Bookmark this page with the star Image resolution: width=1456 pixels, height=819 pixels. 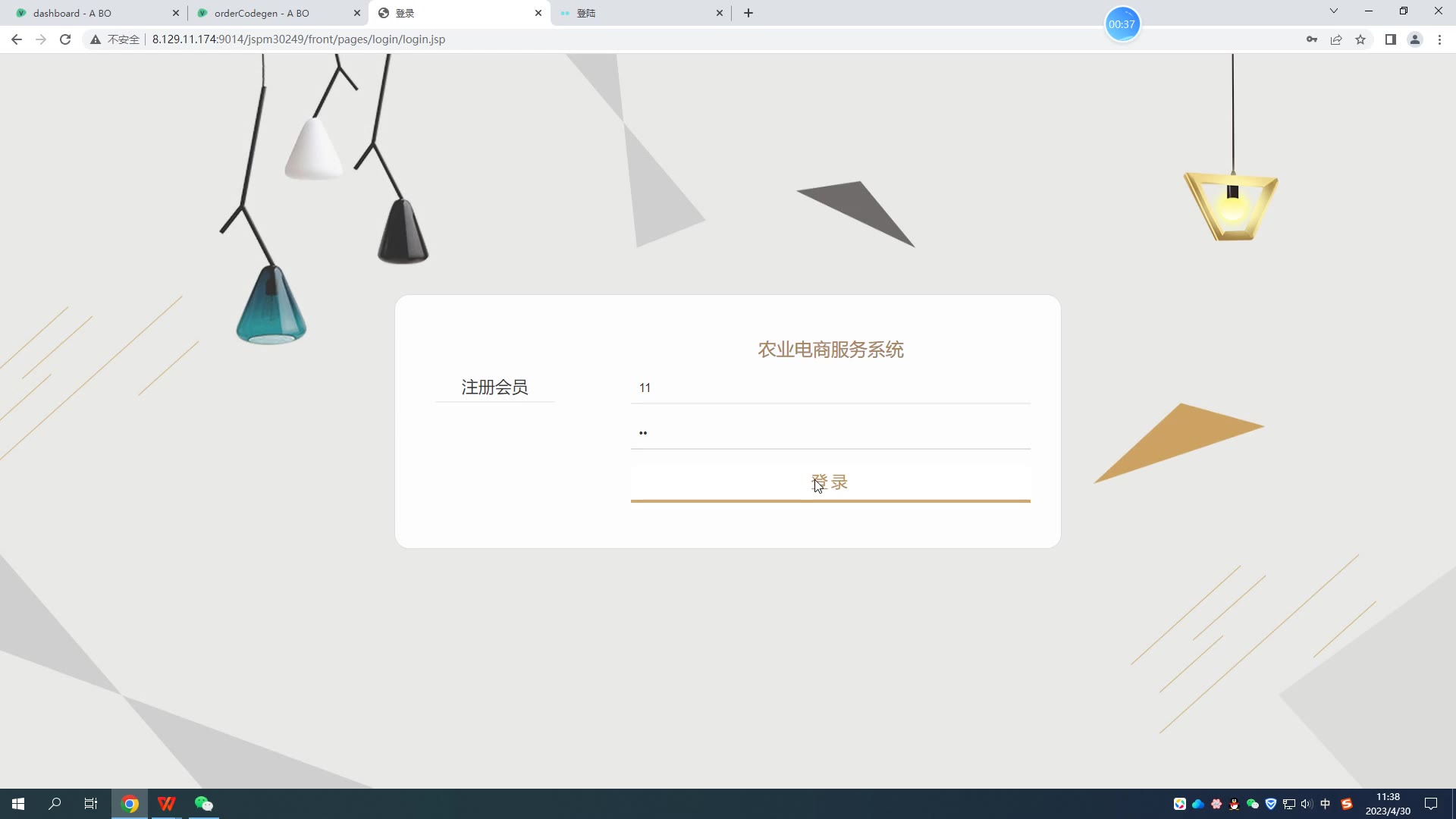[x=1360, y=39]
